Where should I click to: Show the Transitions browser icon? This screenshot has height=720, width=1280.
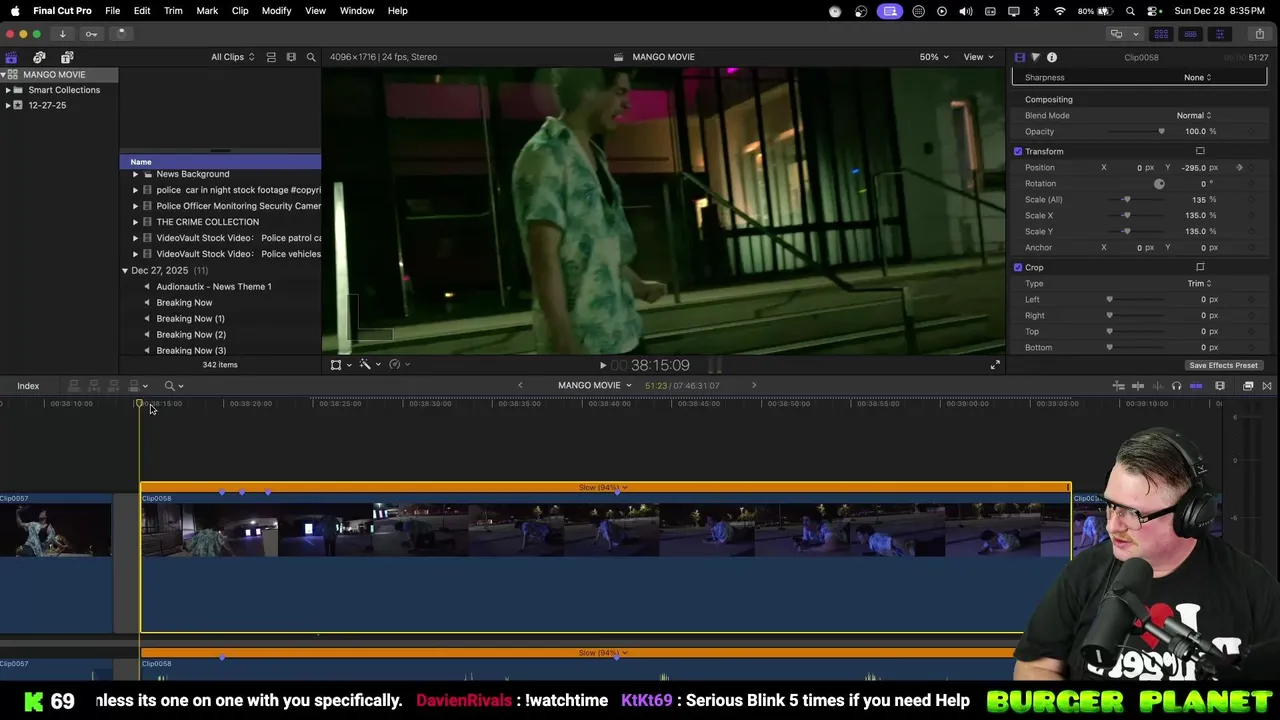1267,386
